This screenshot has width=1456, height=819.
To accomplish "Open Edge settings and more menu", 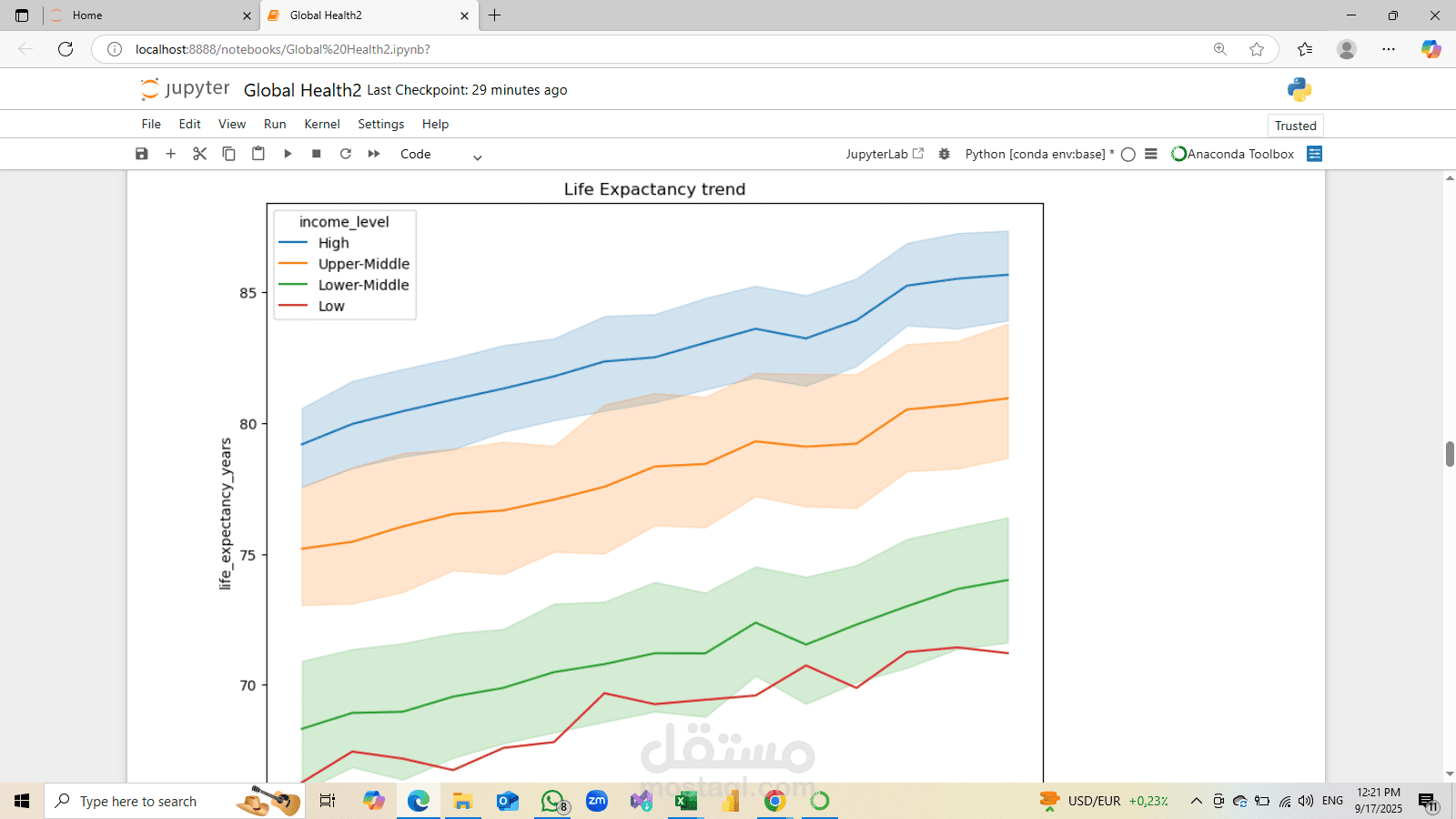I will (x=1389, y=49).
